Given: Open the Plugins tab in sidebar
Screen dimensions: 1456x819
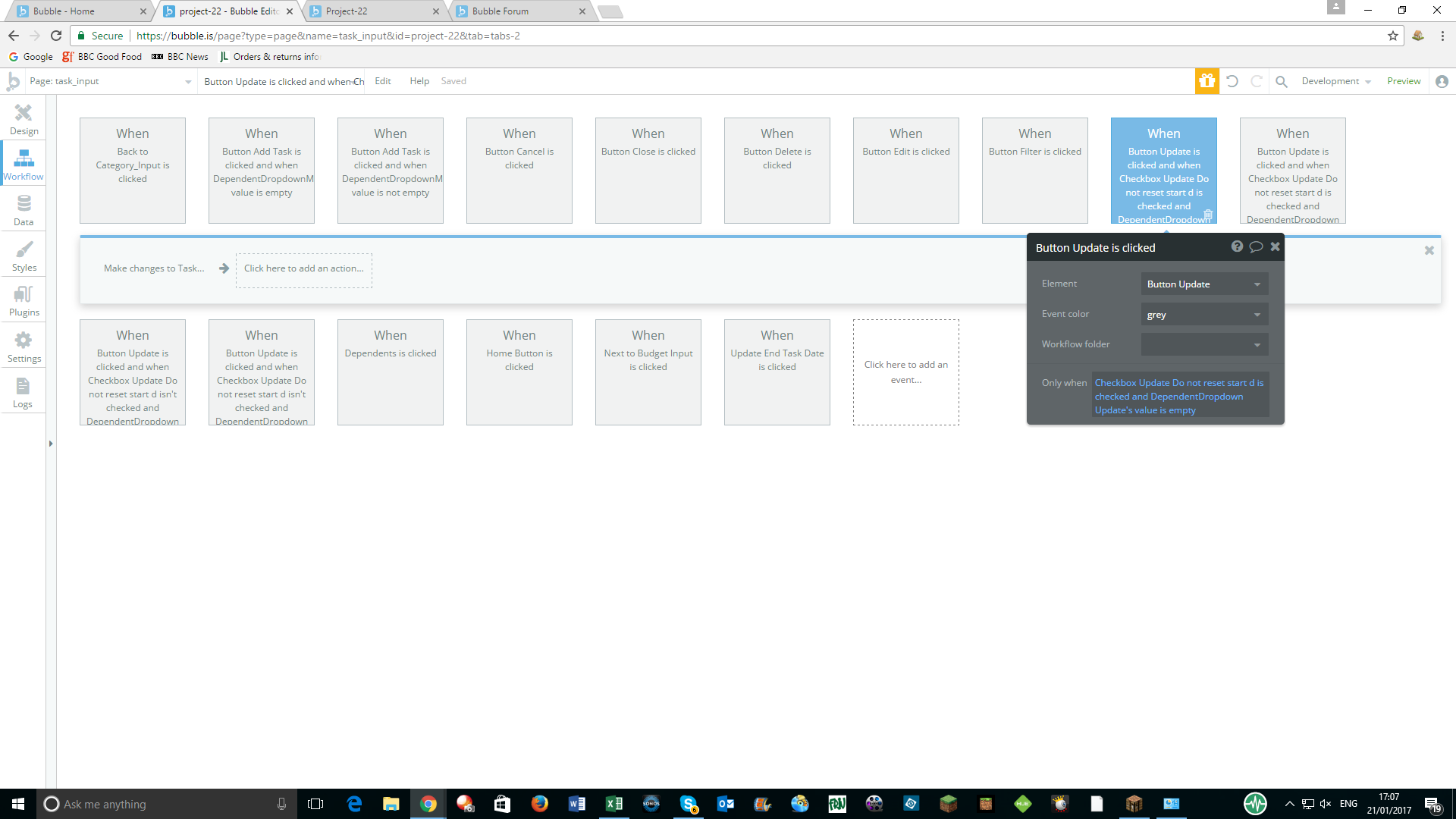Looking at the screenshot, I should (x=24, y=300).
